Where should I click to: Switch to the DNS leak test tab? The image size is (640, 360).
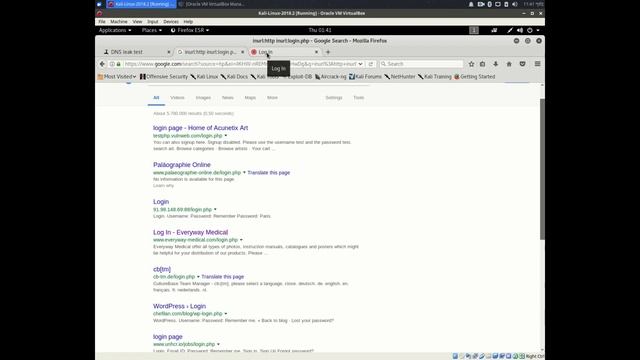click(x=136, y=52)
